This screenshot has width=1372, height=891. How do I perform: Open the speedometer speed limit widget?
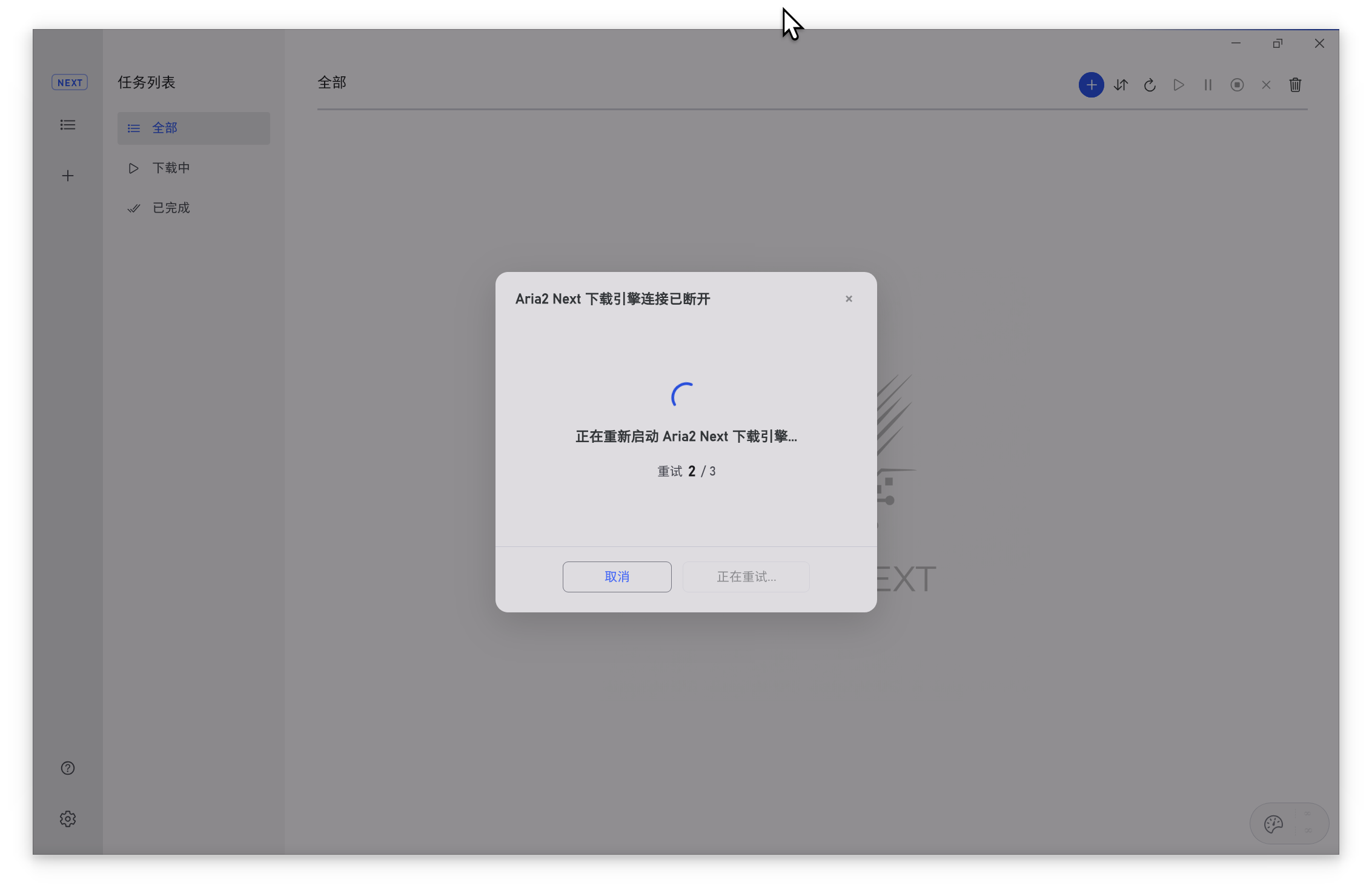[1289, 824]
